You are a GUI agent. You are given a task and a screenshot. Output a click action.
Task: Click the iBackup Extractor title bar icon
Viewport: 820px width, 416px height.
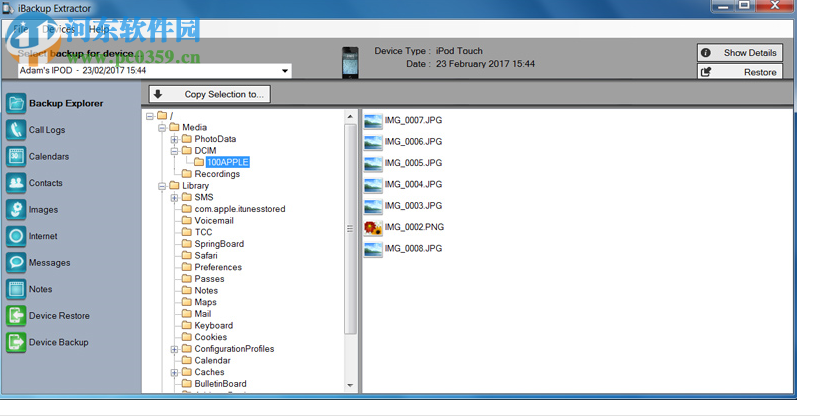point(8,8)
